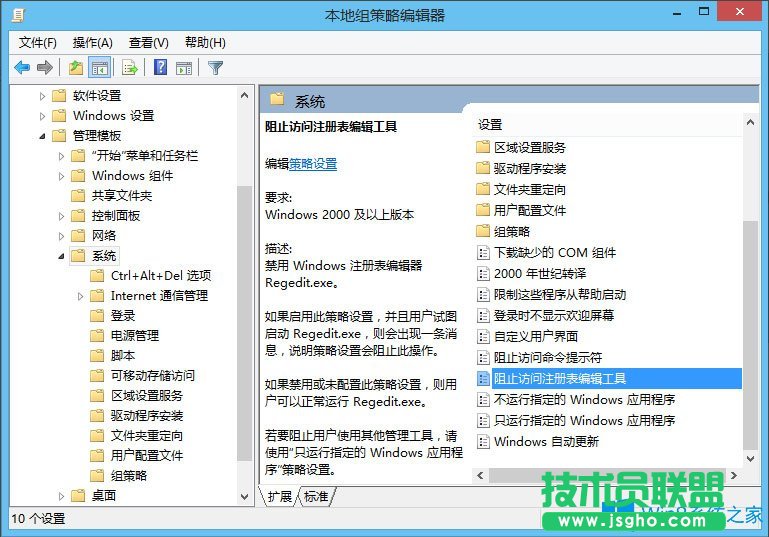769x537 pixels.
Task: Select 不运行指定的 Windows 应用程序 setting
Action: (584, 400)
